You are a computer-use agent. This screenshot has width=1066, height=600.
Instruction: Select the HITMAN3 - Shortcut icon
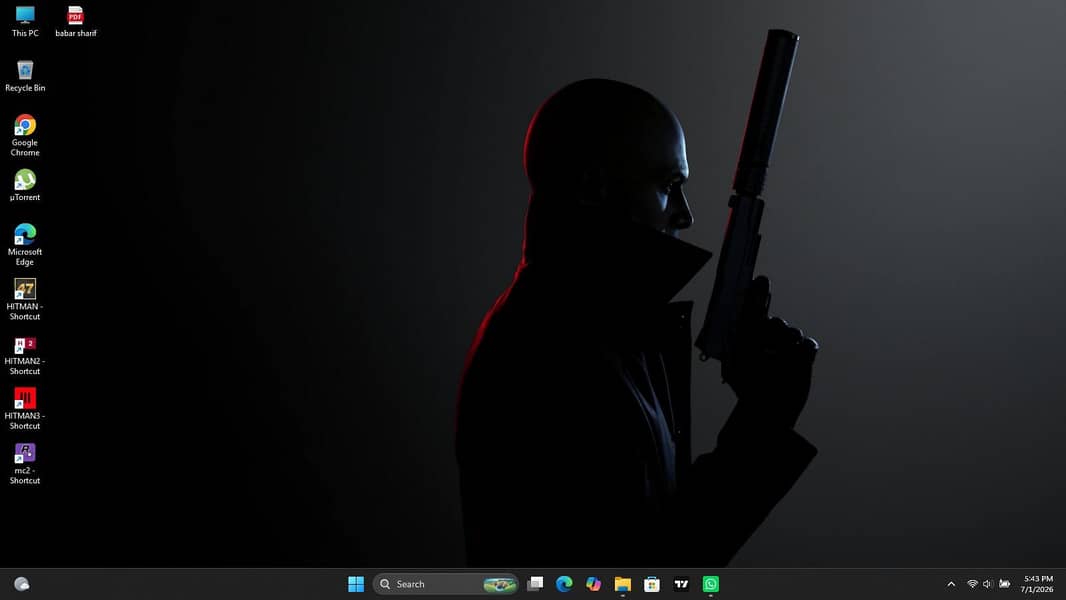coord(25,408)
